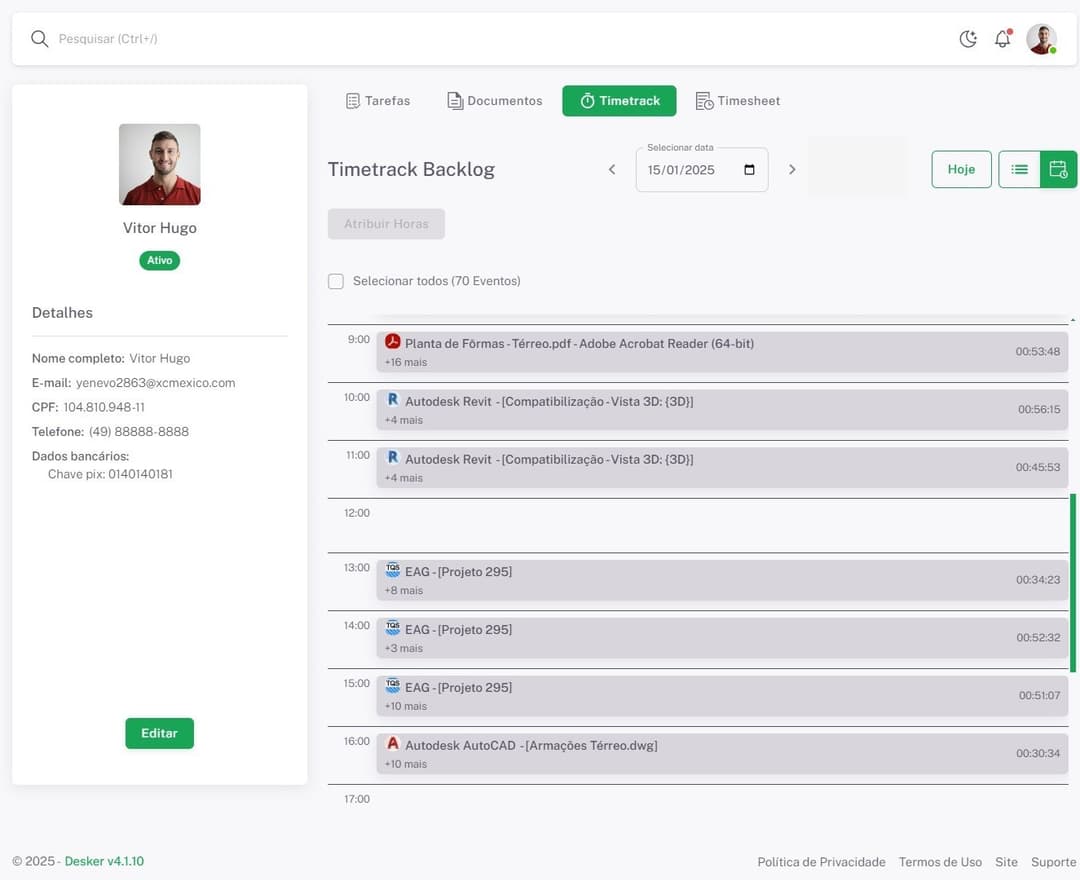This screenshot has height=880, width=1080.
Task: Click the Documentos tab icon
Action: point(455,101)
